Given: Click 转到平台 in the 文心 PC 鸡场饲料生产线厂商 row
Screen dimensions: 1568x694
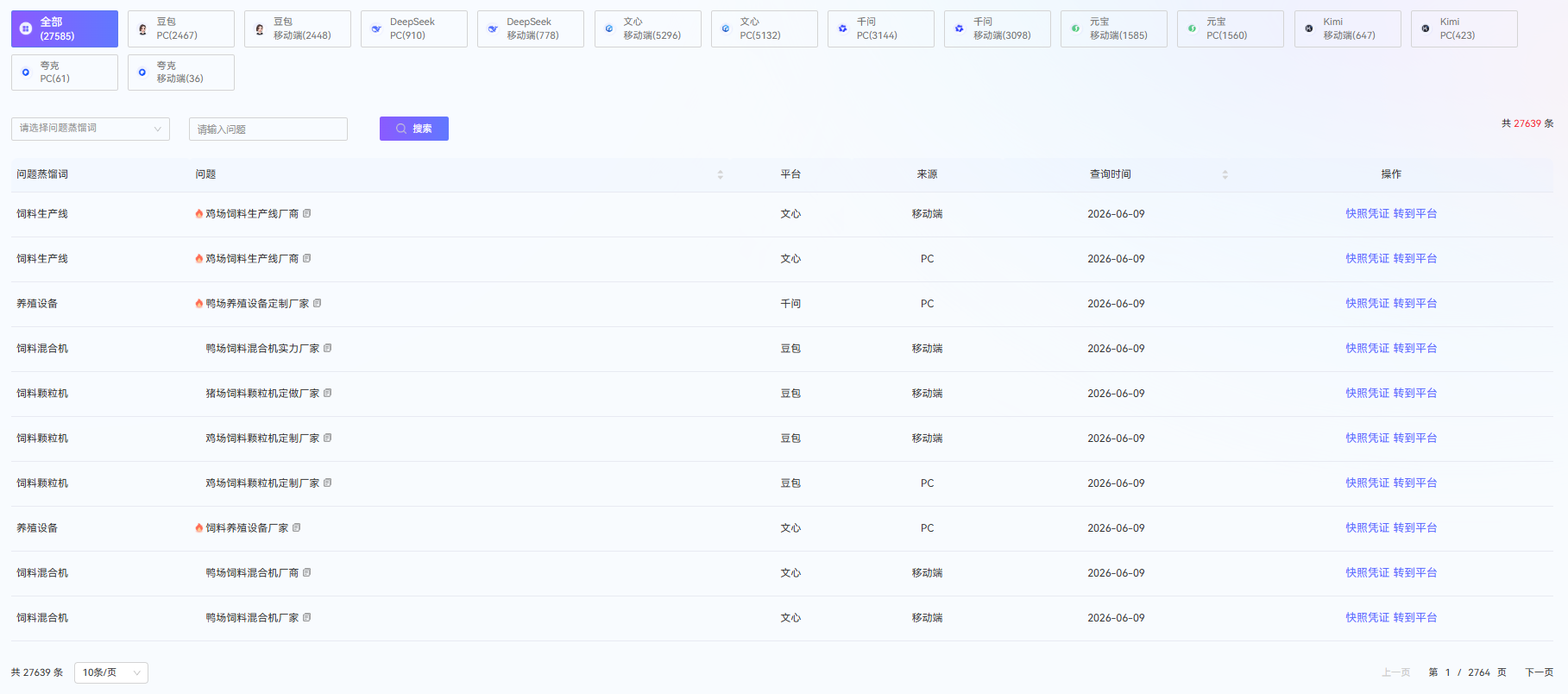Looking at the screenshot, I should 1415,258.
